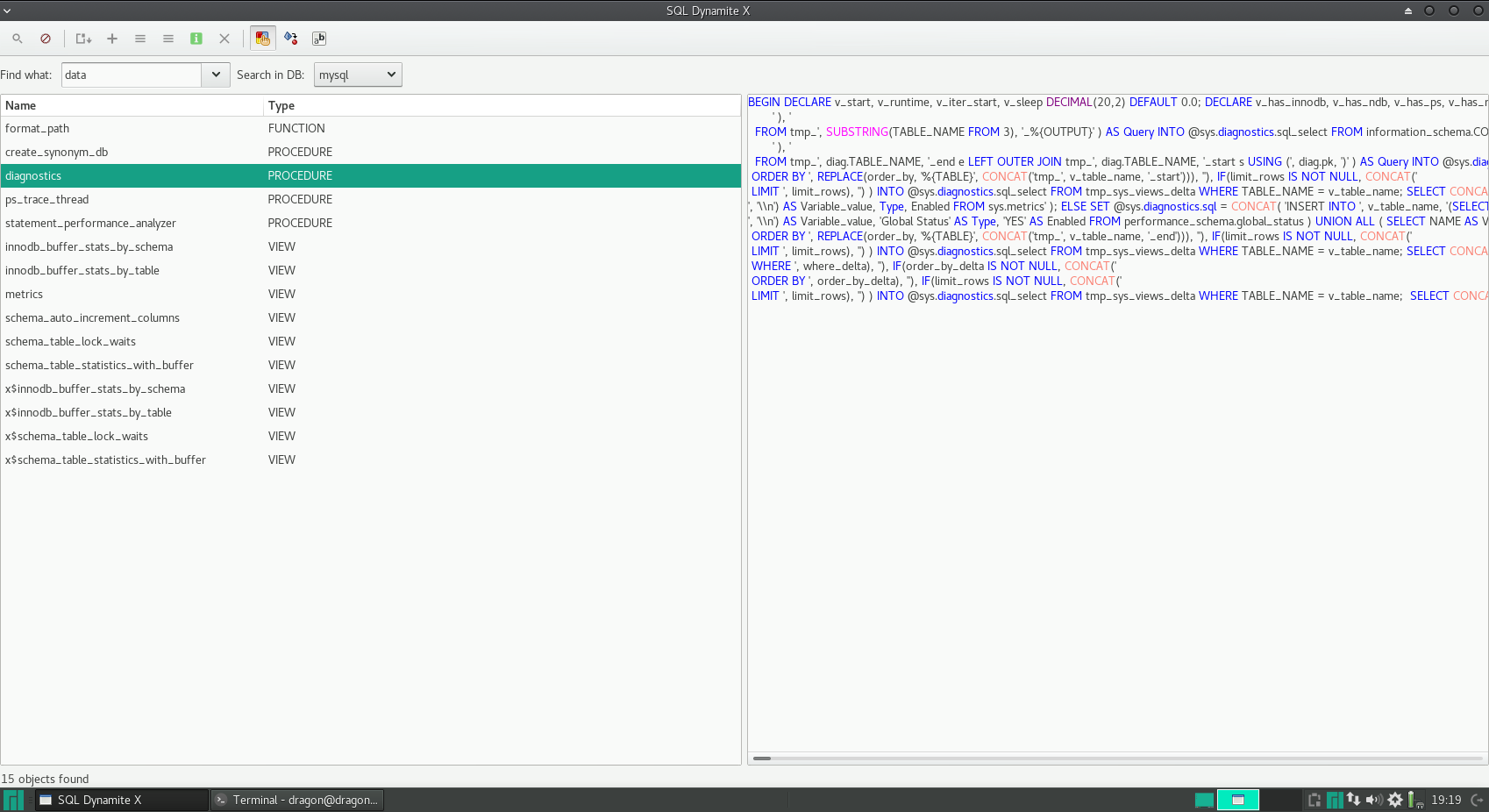Click the red stop/cancel search icon
The image size is (1489, 812).
(46, 39)
